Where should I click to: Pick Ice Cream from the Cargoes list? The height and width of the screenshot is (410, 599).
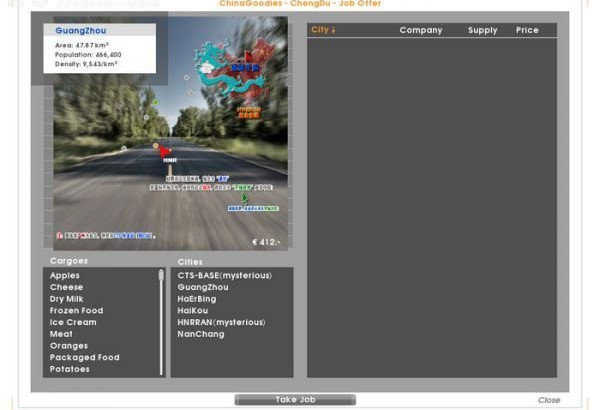click(73, 322)
